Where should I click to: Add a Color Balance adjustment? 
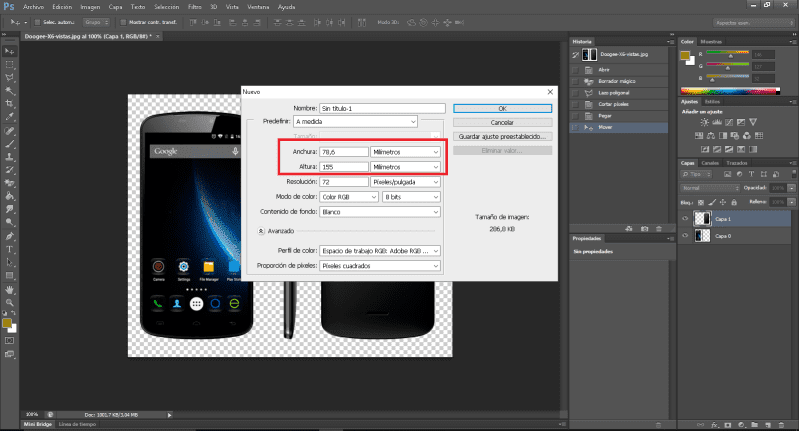point(711,136)
